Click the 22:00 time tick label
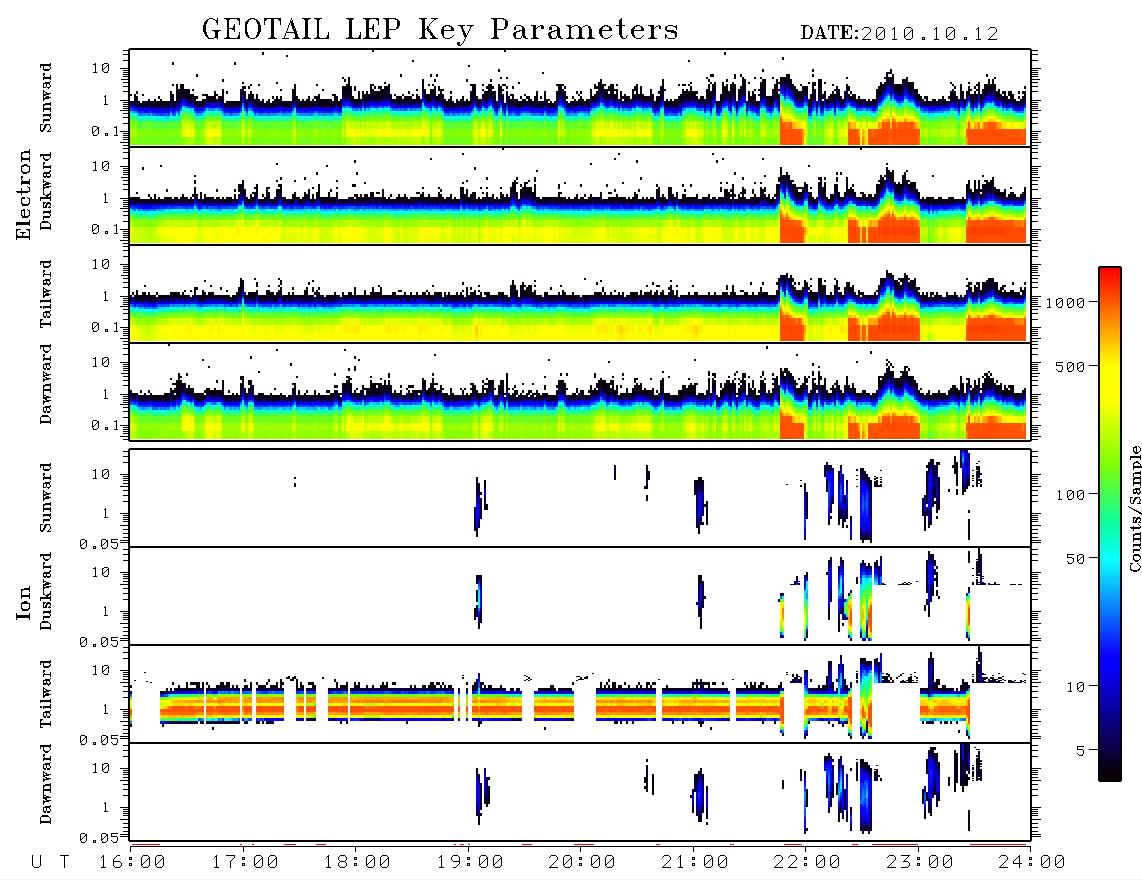This screenshot has height=880, width=1142. (x=807, y=862)
